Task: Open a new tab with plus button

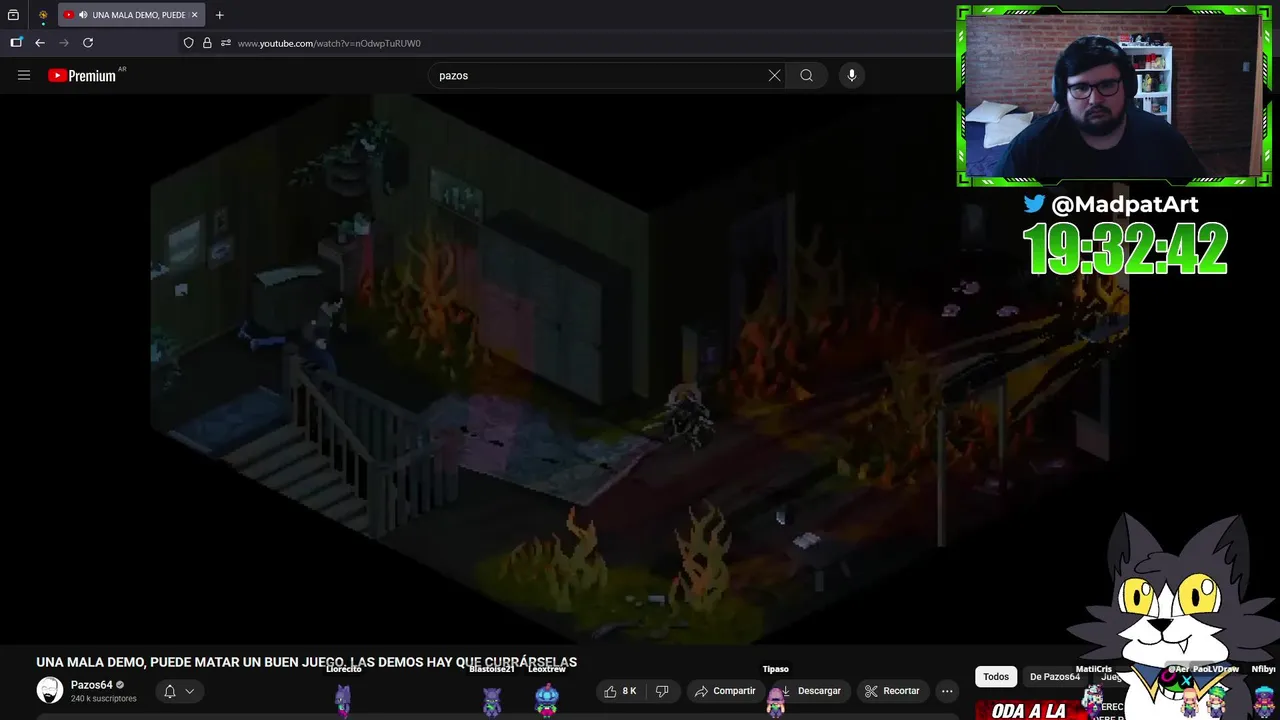Action: [x=219, y=15]
